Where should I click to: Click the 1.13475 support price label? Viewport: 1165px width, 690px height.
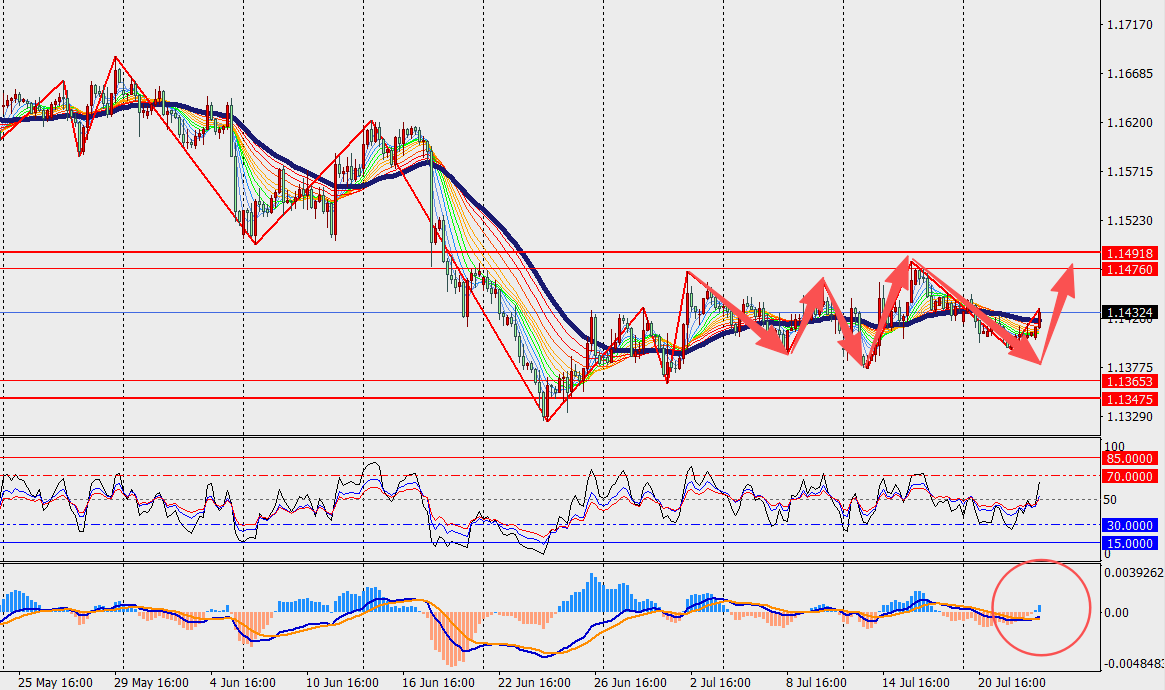pyautogui.click(x=1129, y=400)
